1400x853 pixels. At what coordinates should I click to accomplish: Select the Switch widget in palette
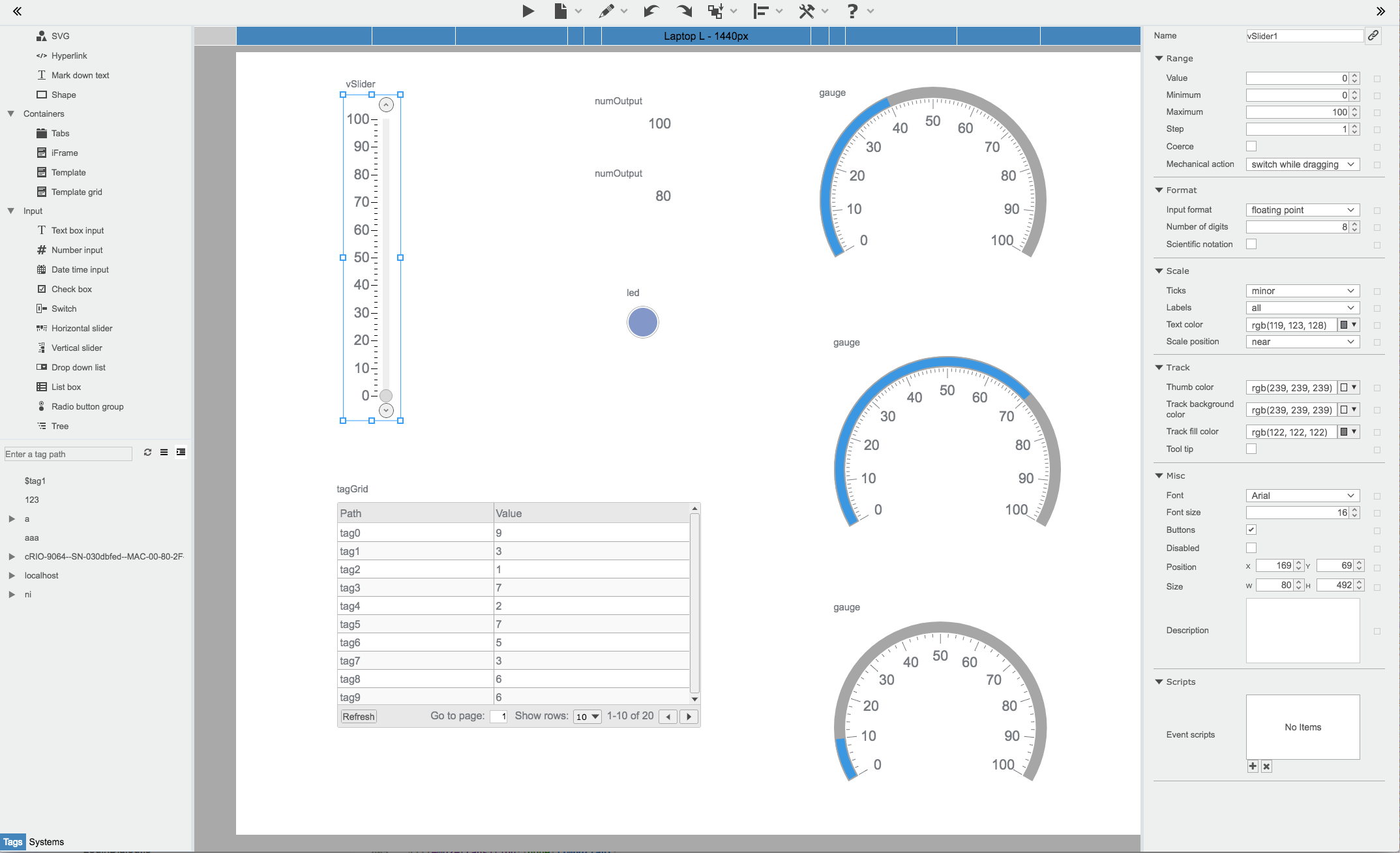pos(64,308)
